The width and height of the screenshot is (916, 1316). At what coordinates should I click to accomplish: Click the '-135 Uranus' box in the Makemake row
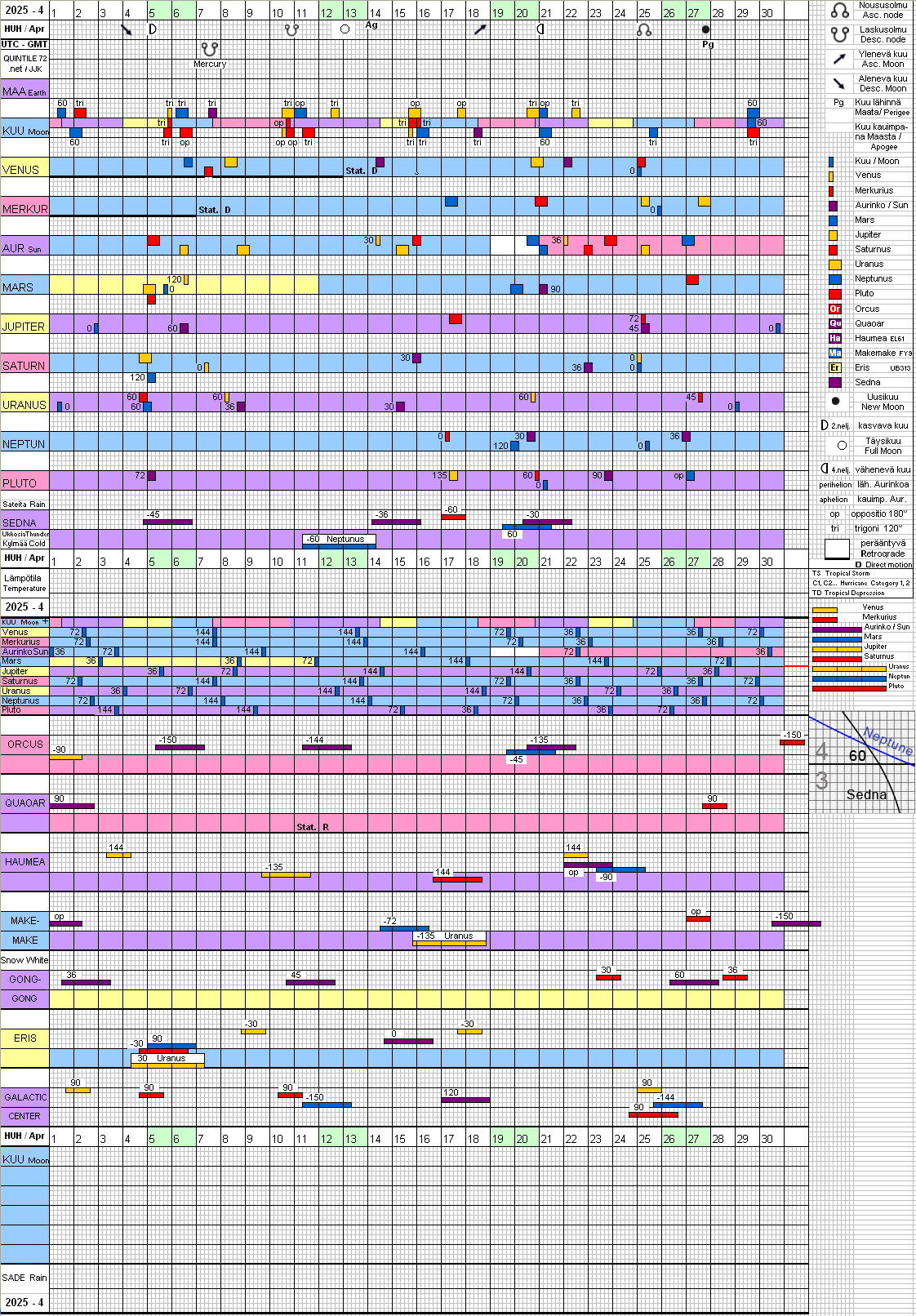click(x=449, y=936)
